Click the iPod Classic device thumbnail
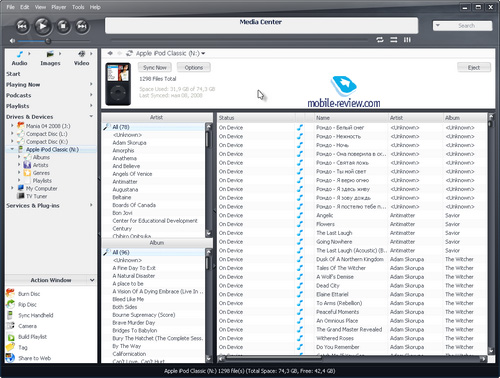The height and width of the screenshot is (378, 500). point(118,84)
